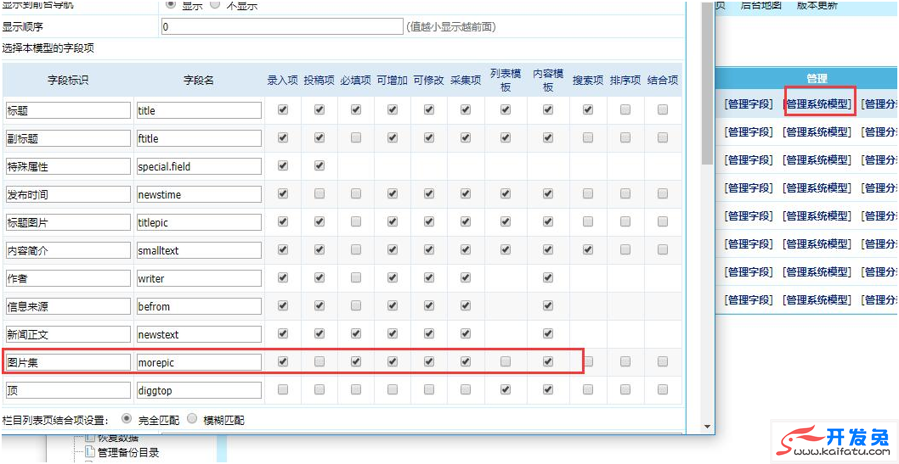Enable 投稿项 checkbox for the morepic row
The image size is (899, 464).
click(x=319, y=362)
